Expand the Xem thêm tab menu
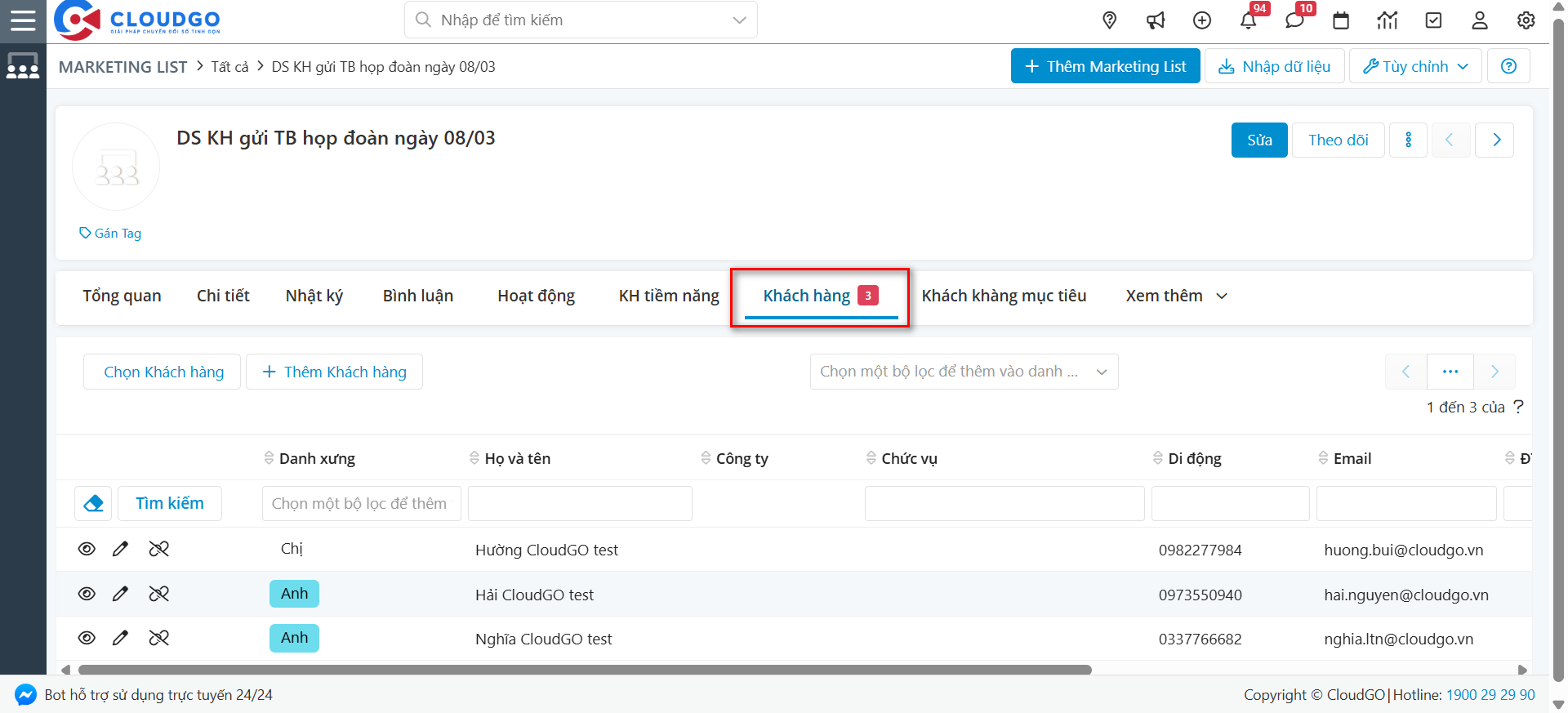 1176,296
